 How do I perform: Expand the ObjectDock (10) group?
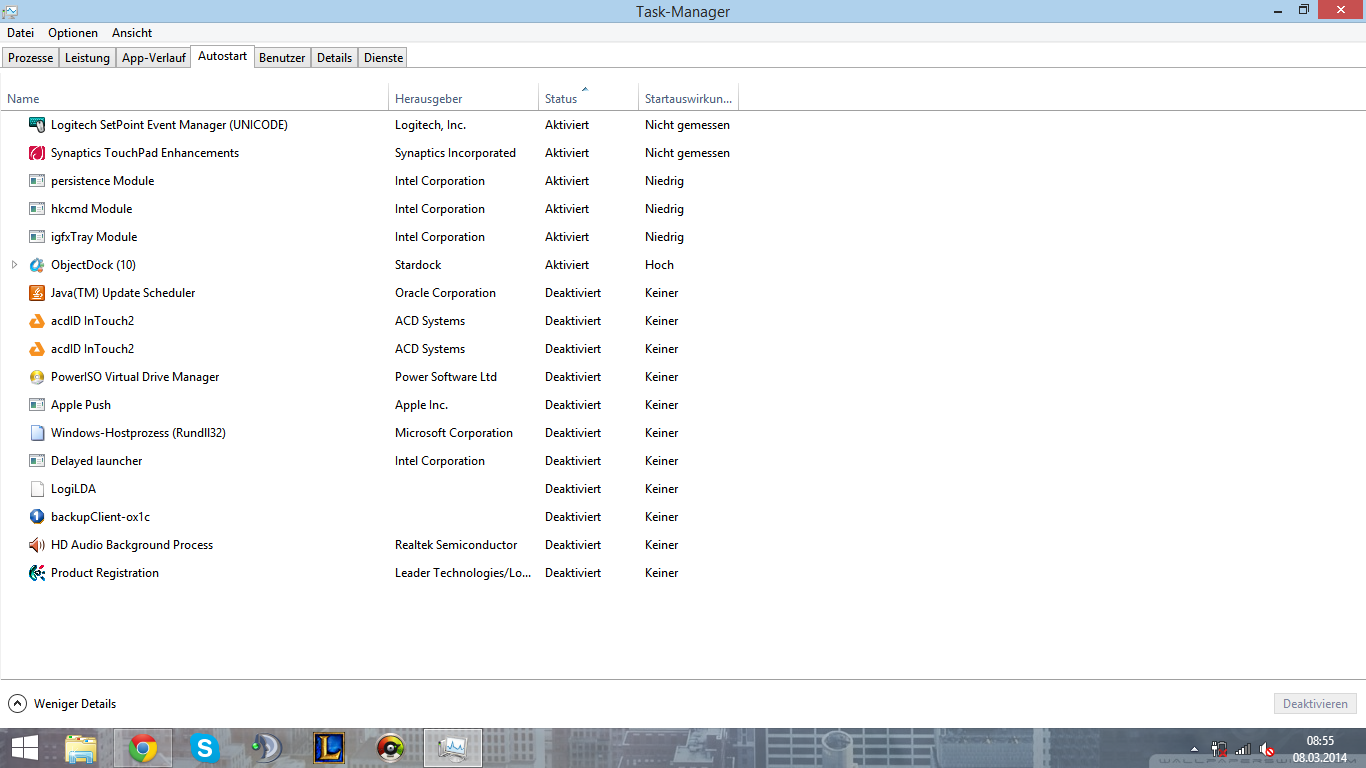pyautogui.click(x=14, y=265)
